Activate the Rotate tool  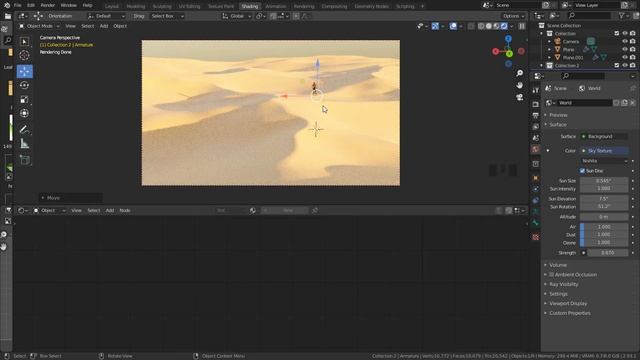[24, 85]
